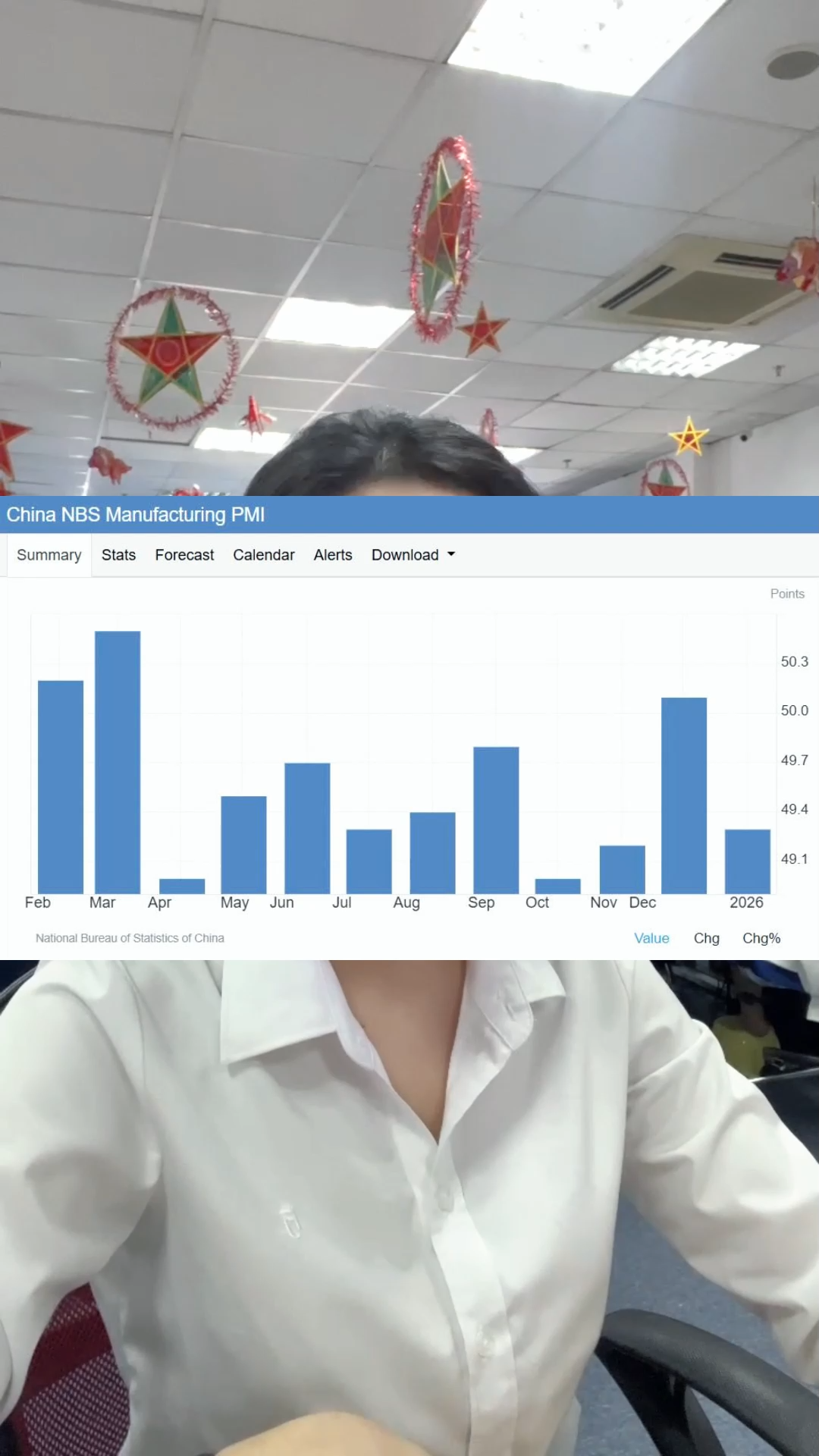Click the 50.0 axis label

coord(795,711)
